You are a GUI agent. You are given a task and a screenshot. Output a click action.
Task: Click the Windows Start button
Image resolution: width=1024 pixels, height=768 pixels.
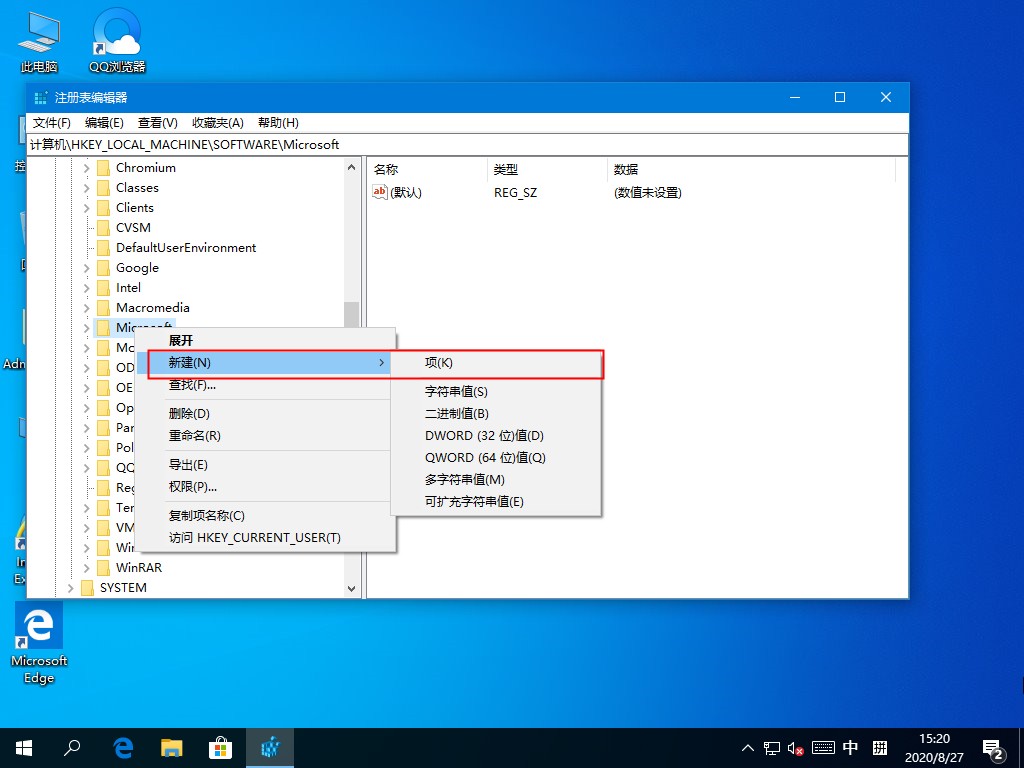click(22, 747)
